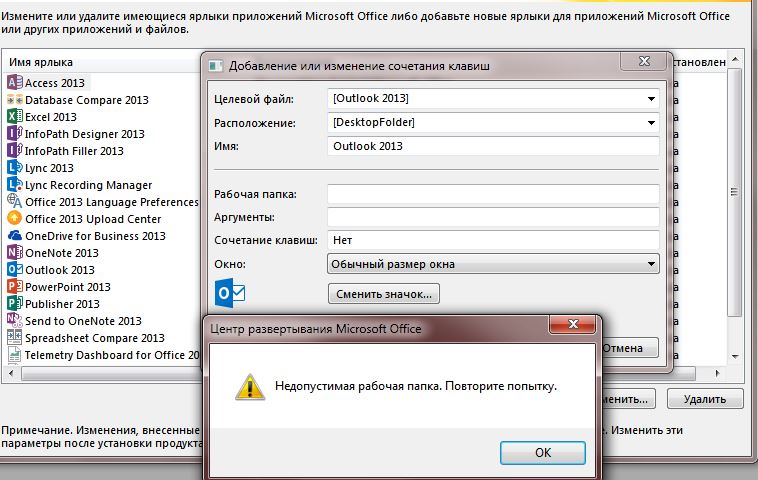Viewport: 758px width, 480px height.
Task: Click the Удалить (Delete) button
Action: click(x=705, y=399)
